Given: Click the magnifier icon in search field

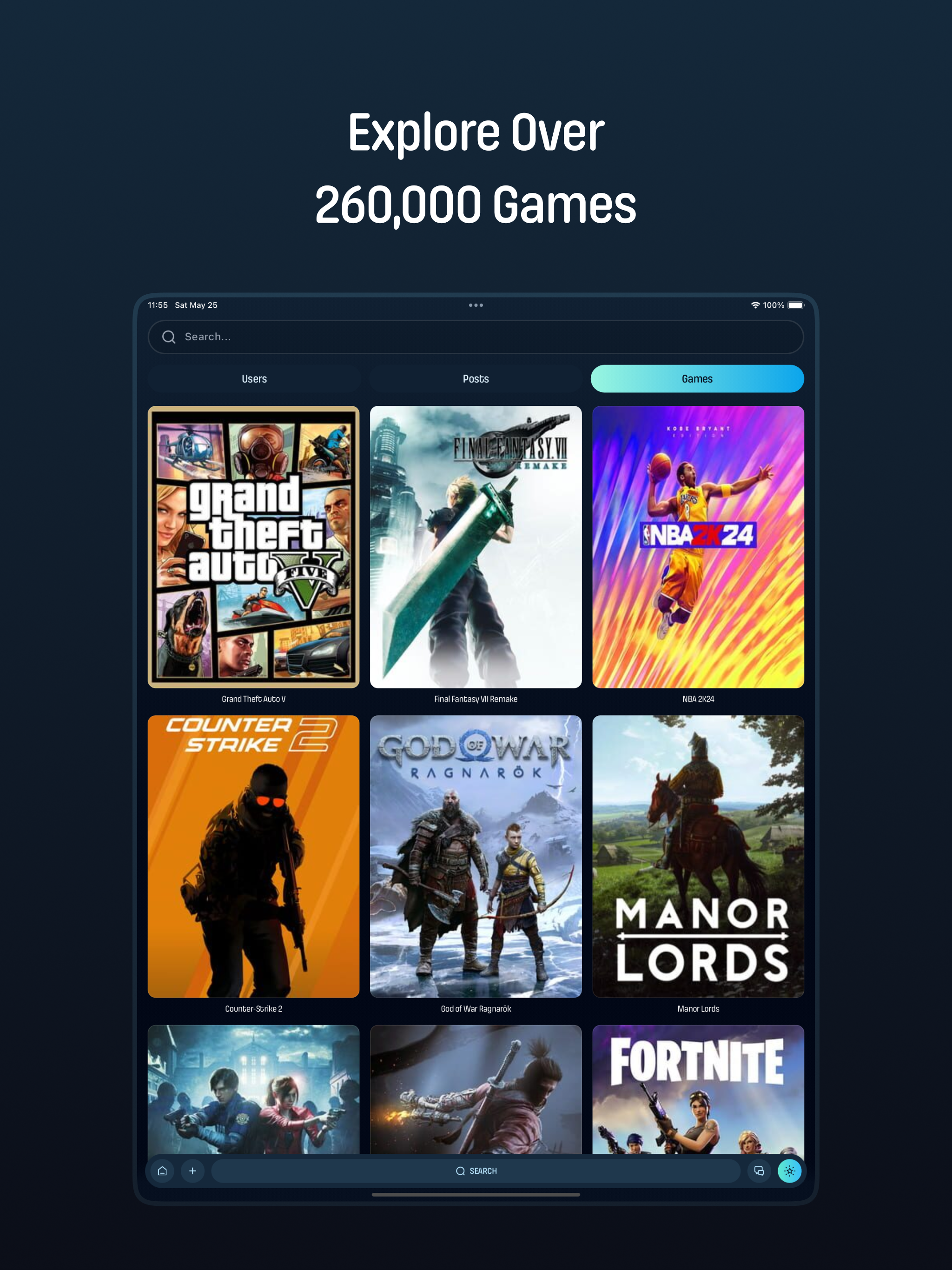Looking at the screenshot, I should (168, 337).
